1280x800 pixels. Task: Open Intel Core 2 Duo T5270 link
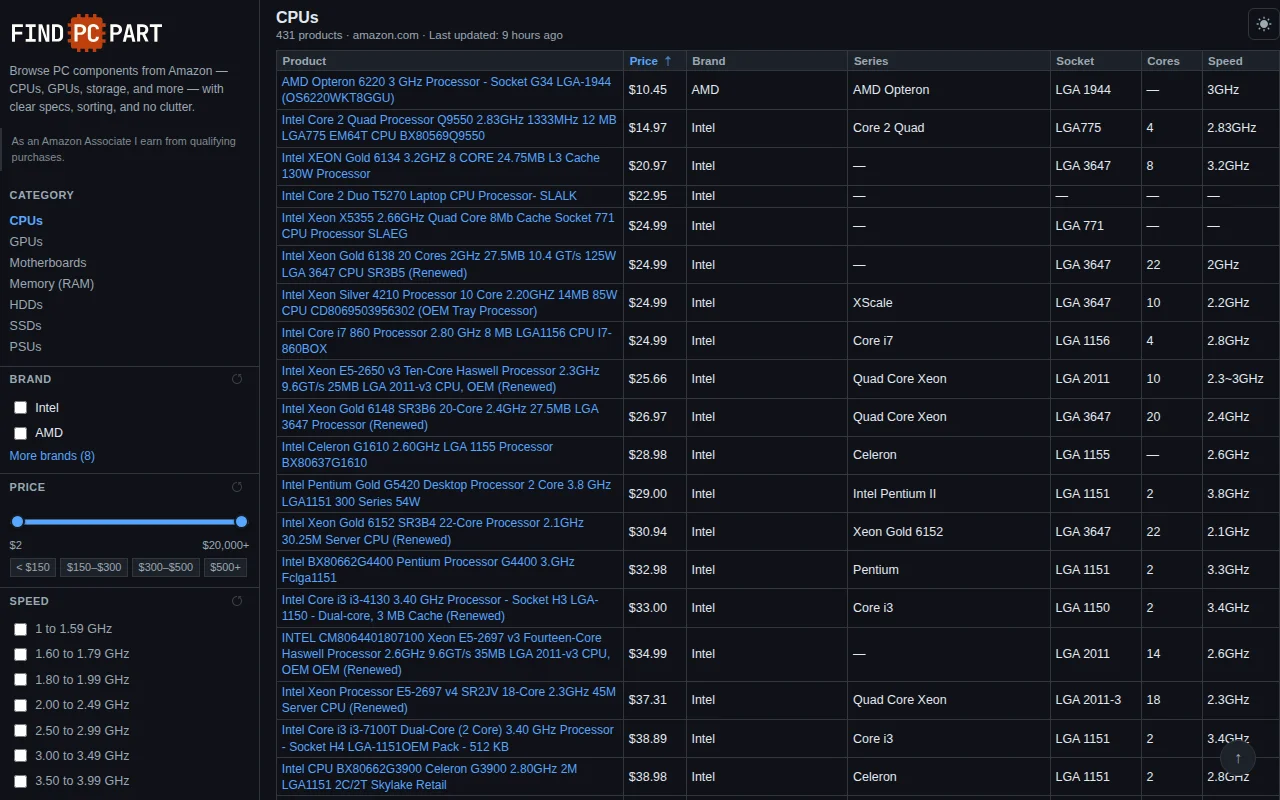429,196
